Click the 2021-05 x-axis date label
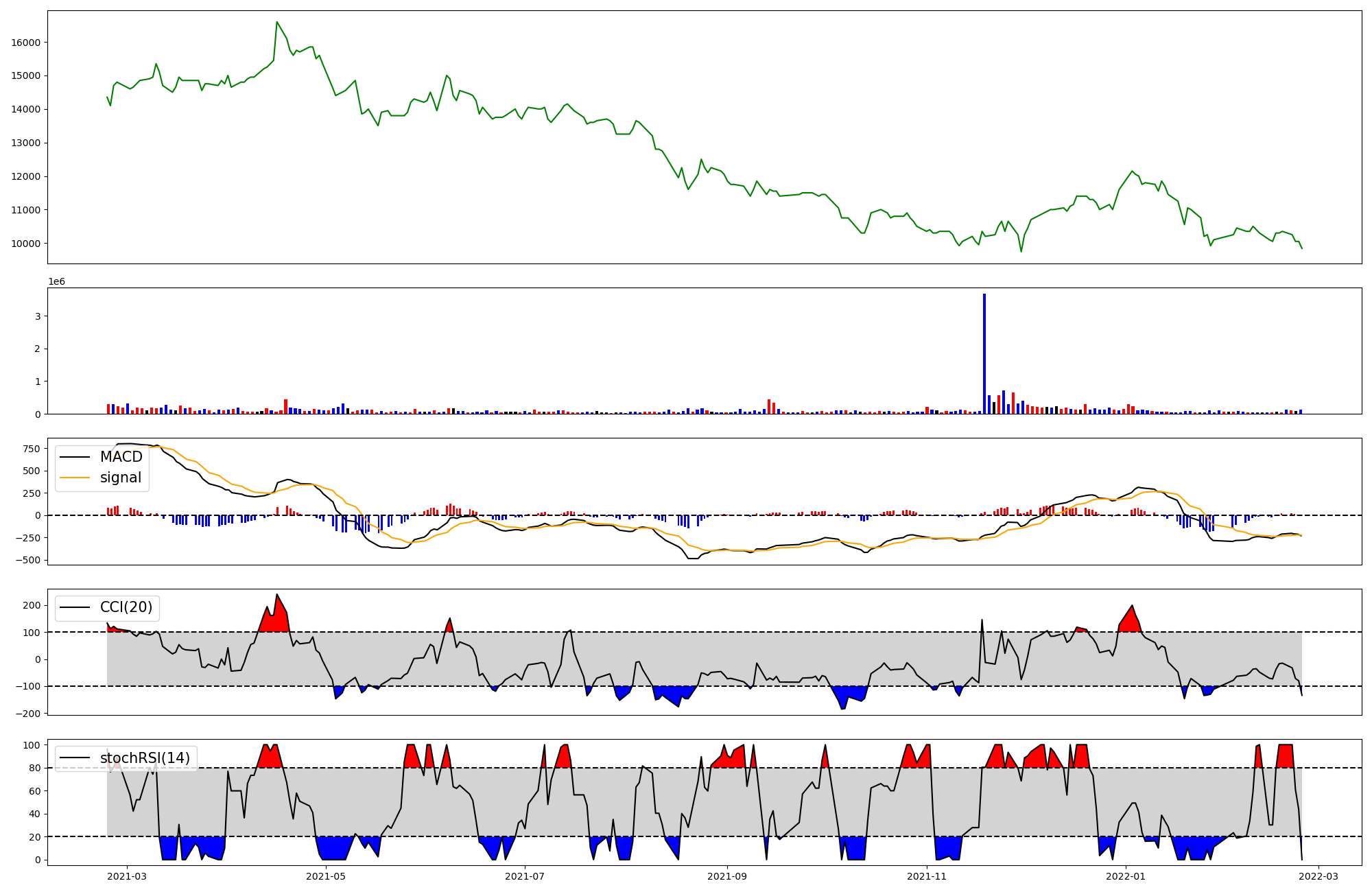This screenshot has height=892, width=1372. pyautogui.click(x=326, y=876)
